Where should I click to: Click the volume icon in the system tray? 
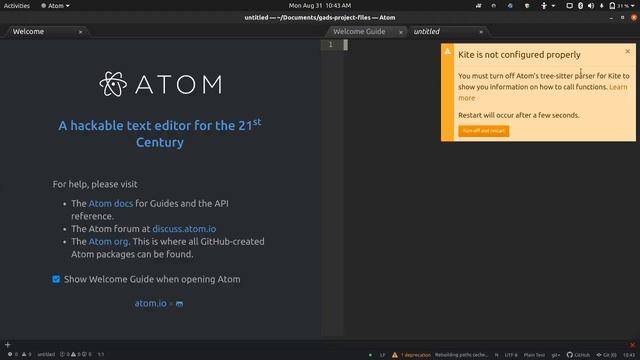(591, 6)
